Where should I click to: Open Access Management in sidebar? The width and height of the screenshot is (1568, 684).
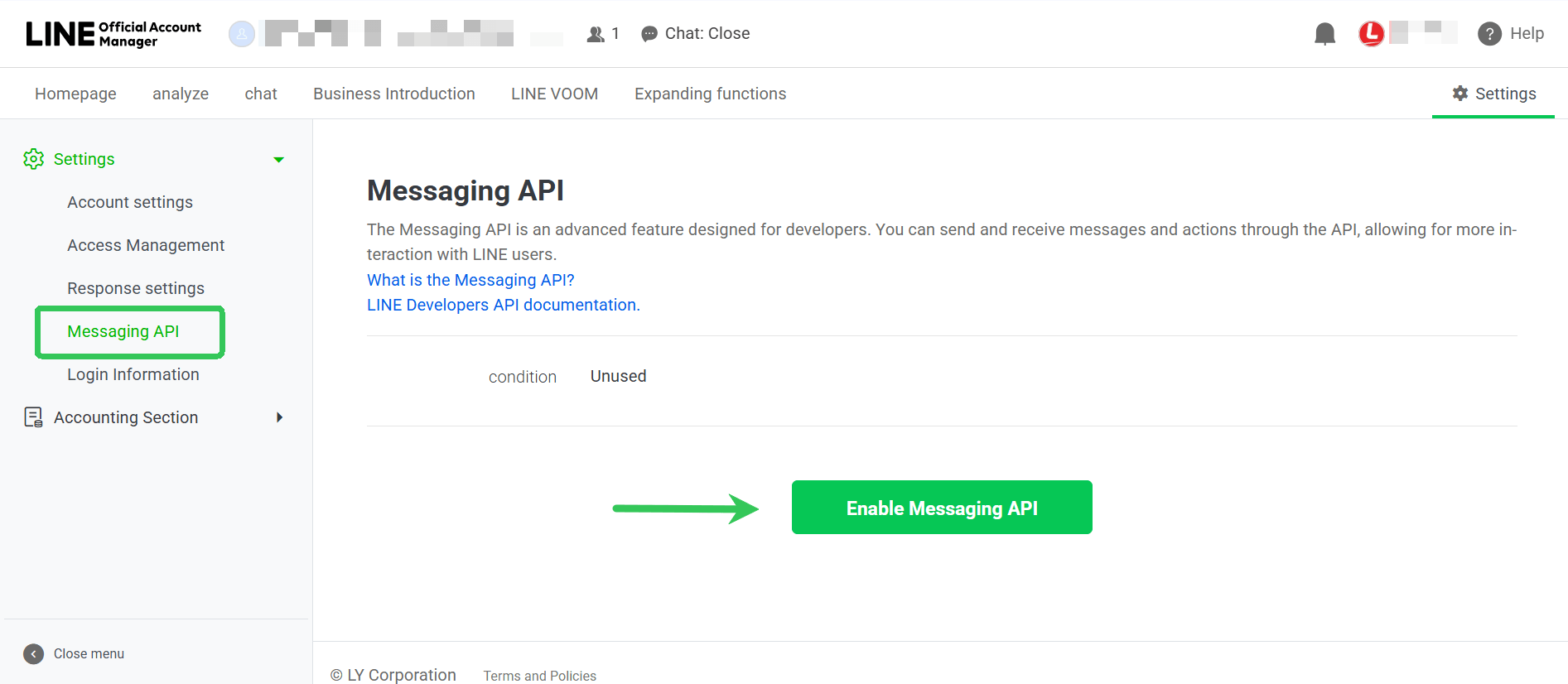[x=146, y=245]
